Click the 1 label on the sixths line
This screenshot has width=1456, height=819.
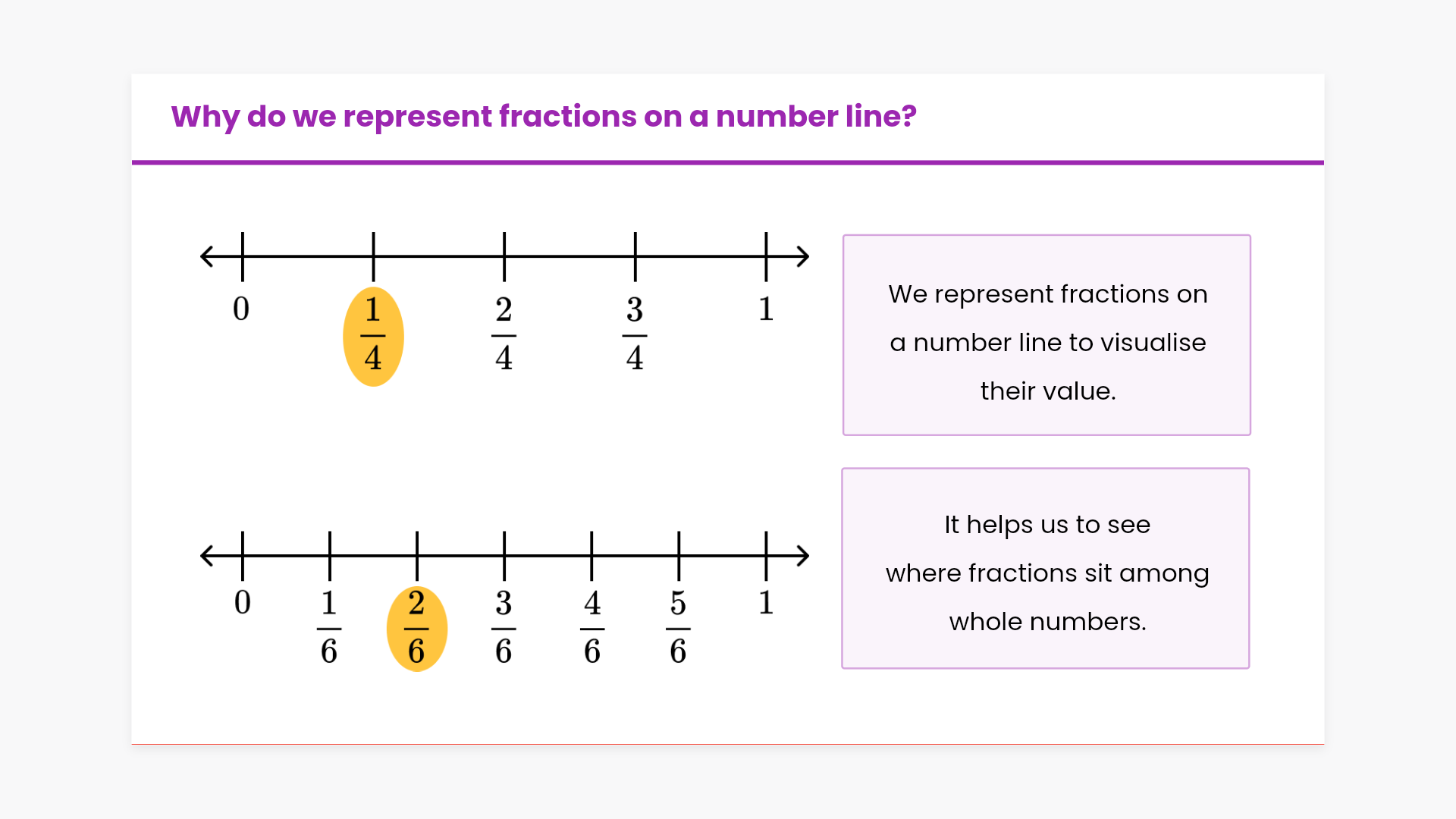[x=766, y=603]
